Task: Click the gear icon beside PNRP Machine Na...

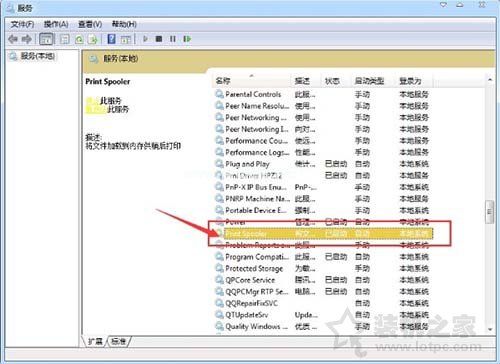Action: coord(219,198)
